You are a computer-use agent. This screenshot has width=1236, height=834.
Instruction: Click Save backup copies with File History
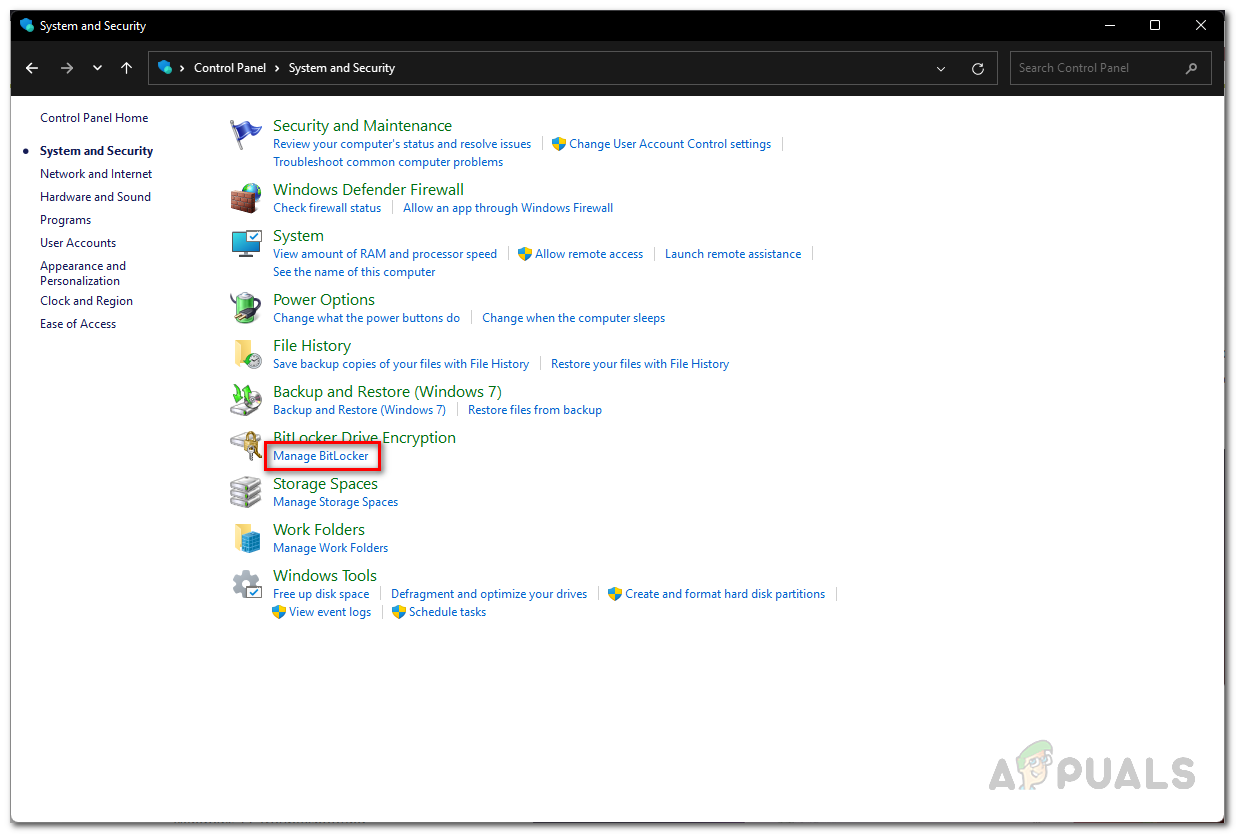click(401, 364)
